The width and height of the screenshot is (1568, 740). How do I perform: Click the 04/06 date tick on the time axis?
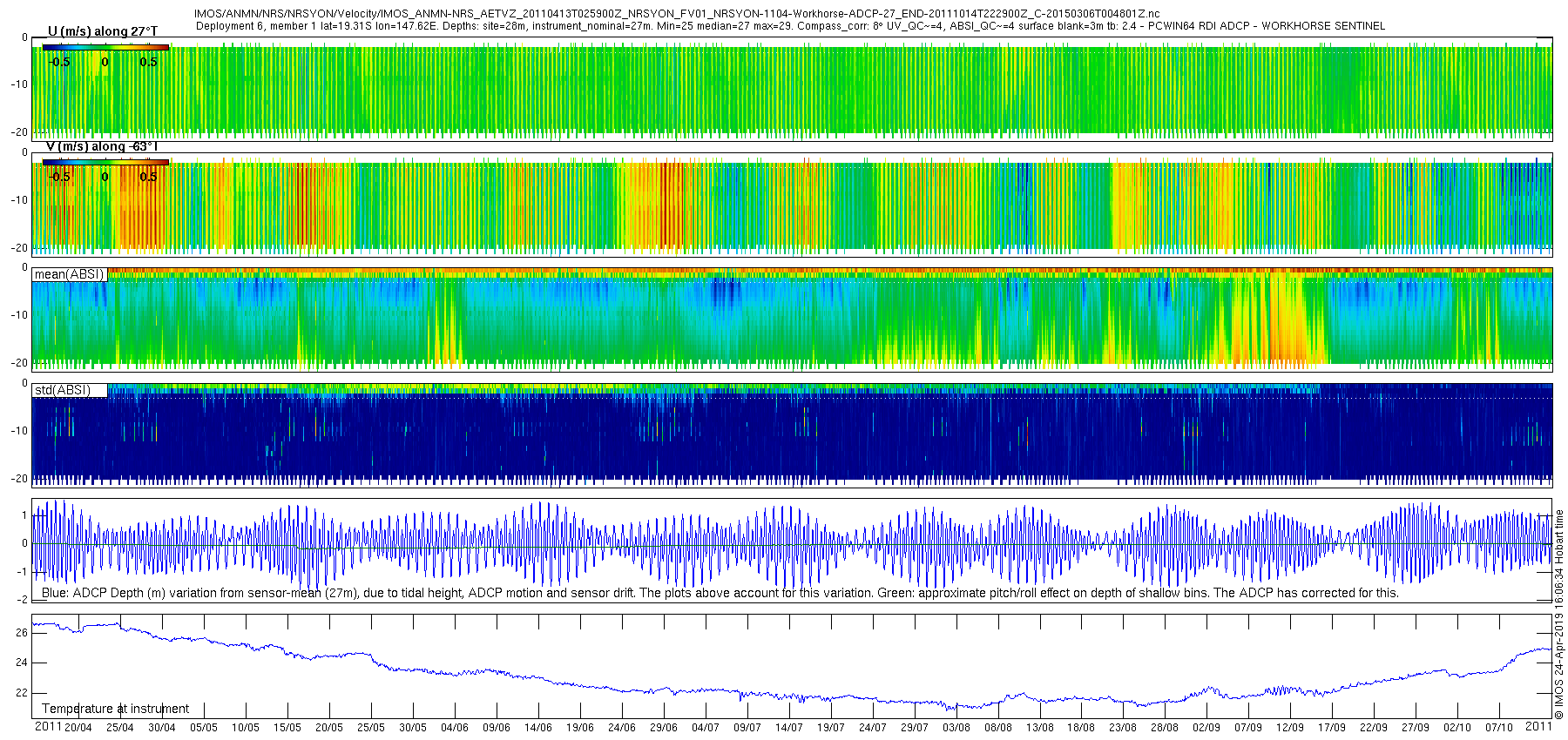pyautogui.click(x=454, y=727)
